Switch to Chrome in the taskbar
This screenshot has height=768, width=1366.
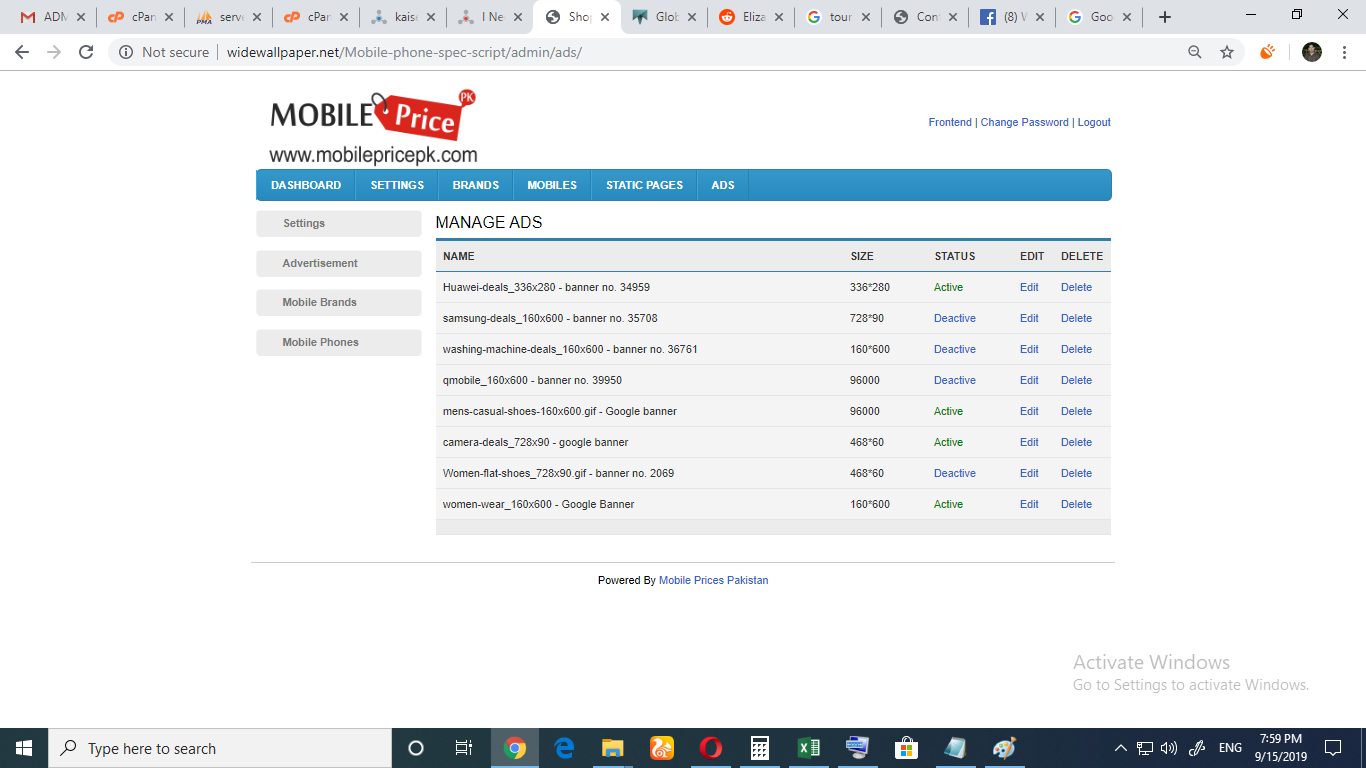tap(515, 748)
